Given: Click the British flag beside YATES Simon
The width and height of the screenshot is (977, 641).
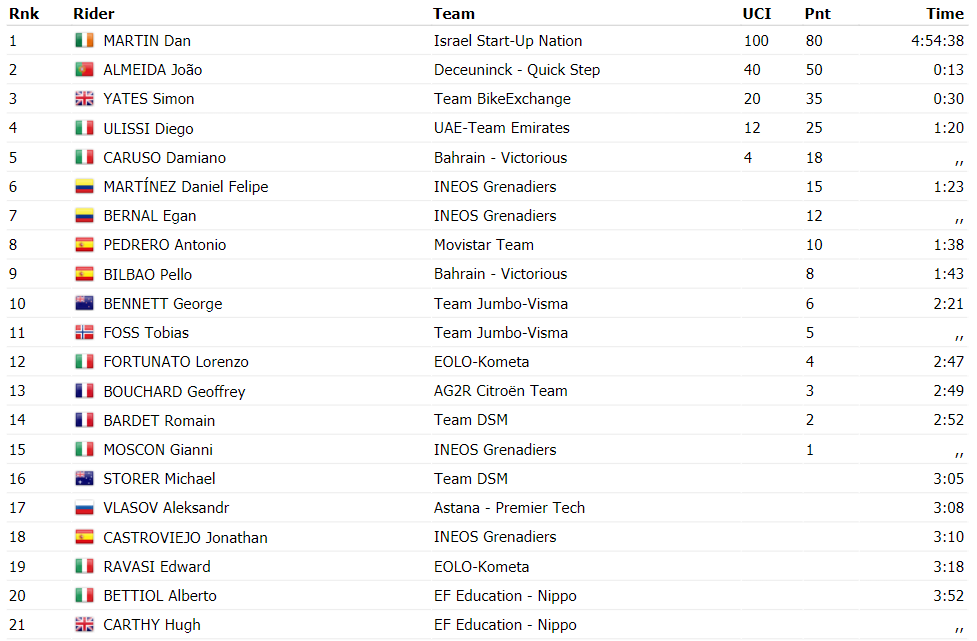Looking at the screenshot, I should pos(84,98).
